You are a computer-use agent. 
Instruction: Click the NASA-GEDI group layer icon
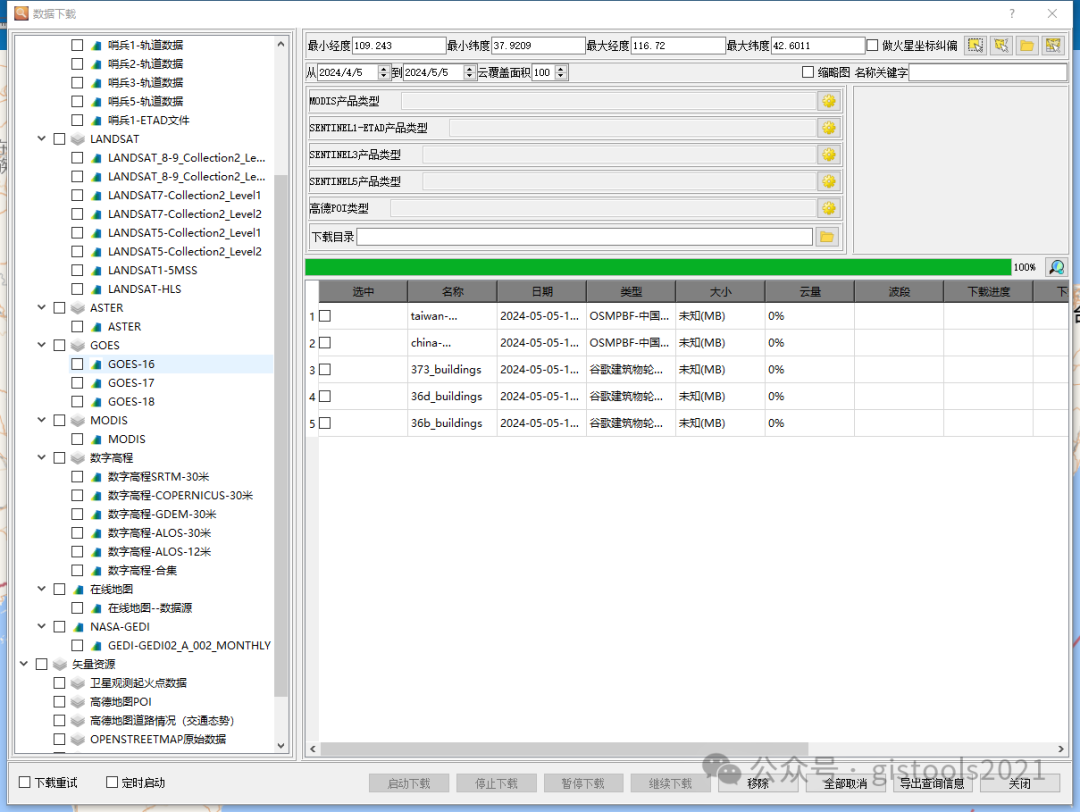[x=79, y=627]
